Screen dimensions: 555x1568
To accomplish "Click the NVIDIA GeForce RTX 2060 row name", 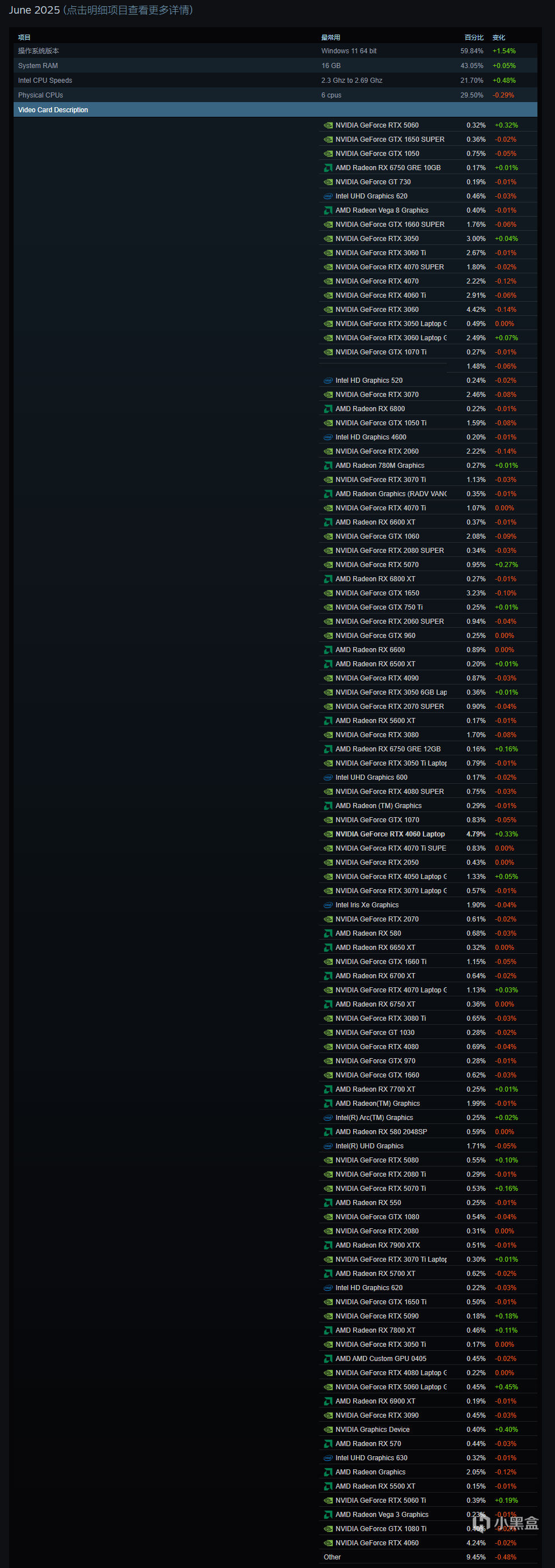I will tap(376, 451).
